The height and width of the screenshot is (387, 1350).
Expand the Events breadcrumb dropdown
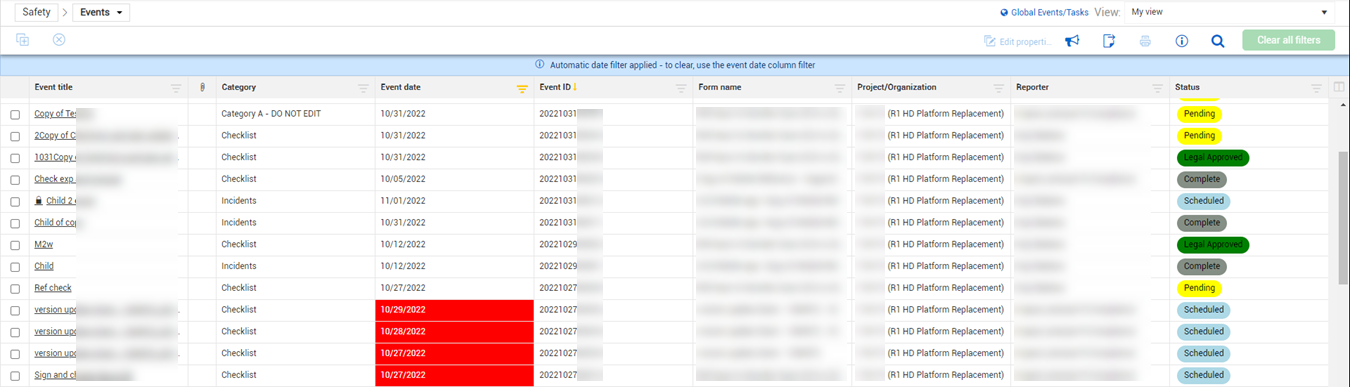coord(101,12)
